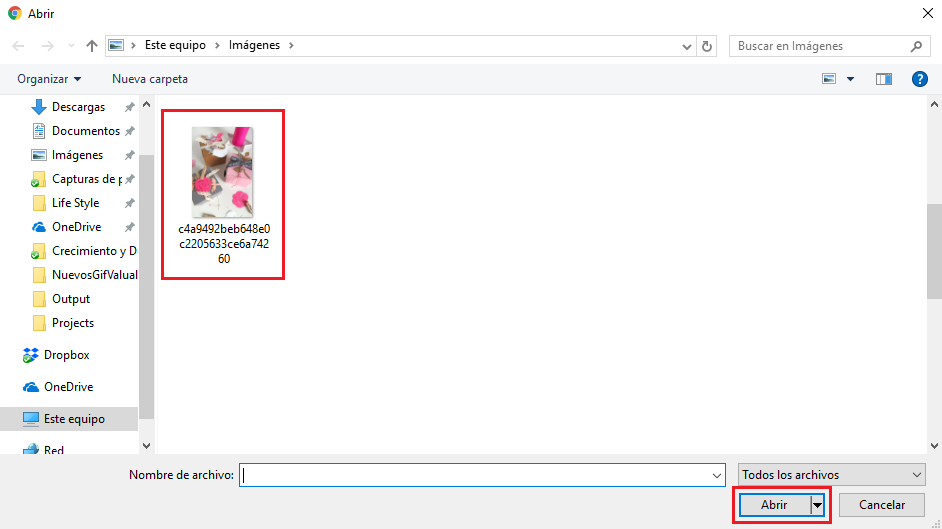Click the search magnifier icon
942x529 pixels.
pyautogui.click(x=916, y=46)
